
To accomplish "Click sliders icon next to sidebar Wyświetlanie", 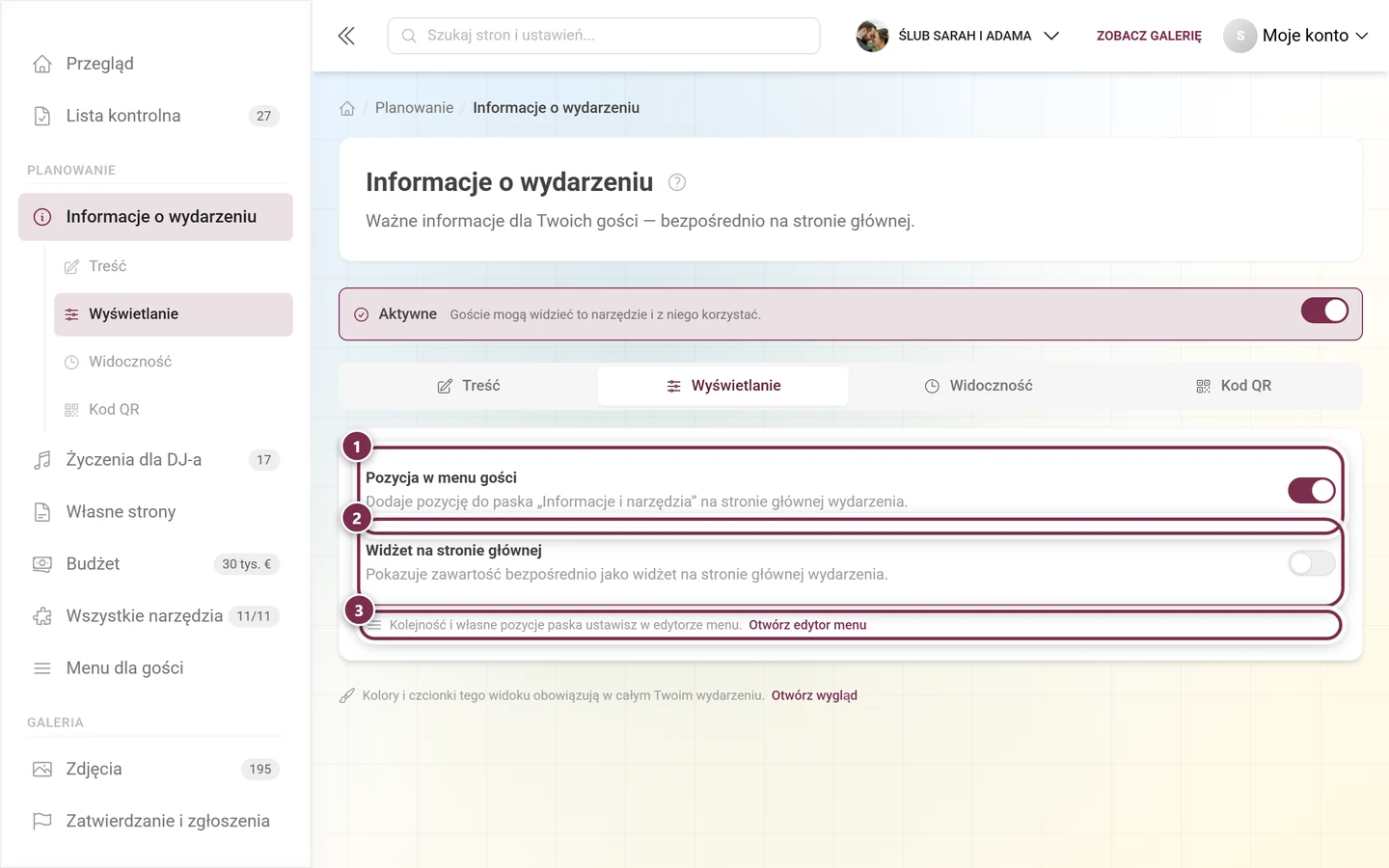I will [71, 314].
